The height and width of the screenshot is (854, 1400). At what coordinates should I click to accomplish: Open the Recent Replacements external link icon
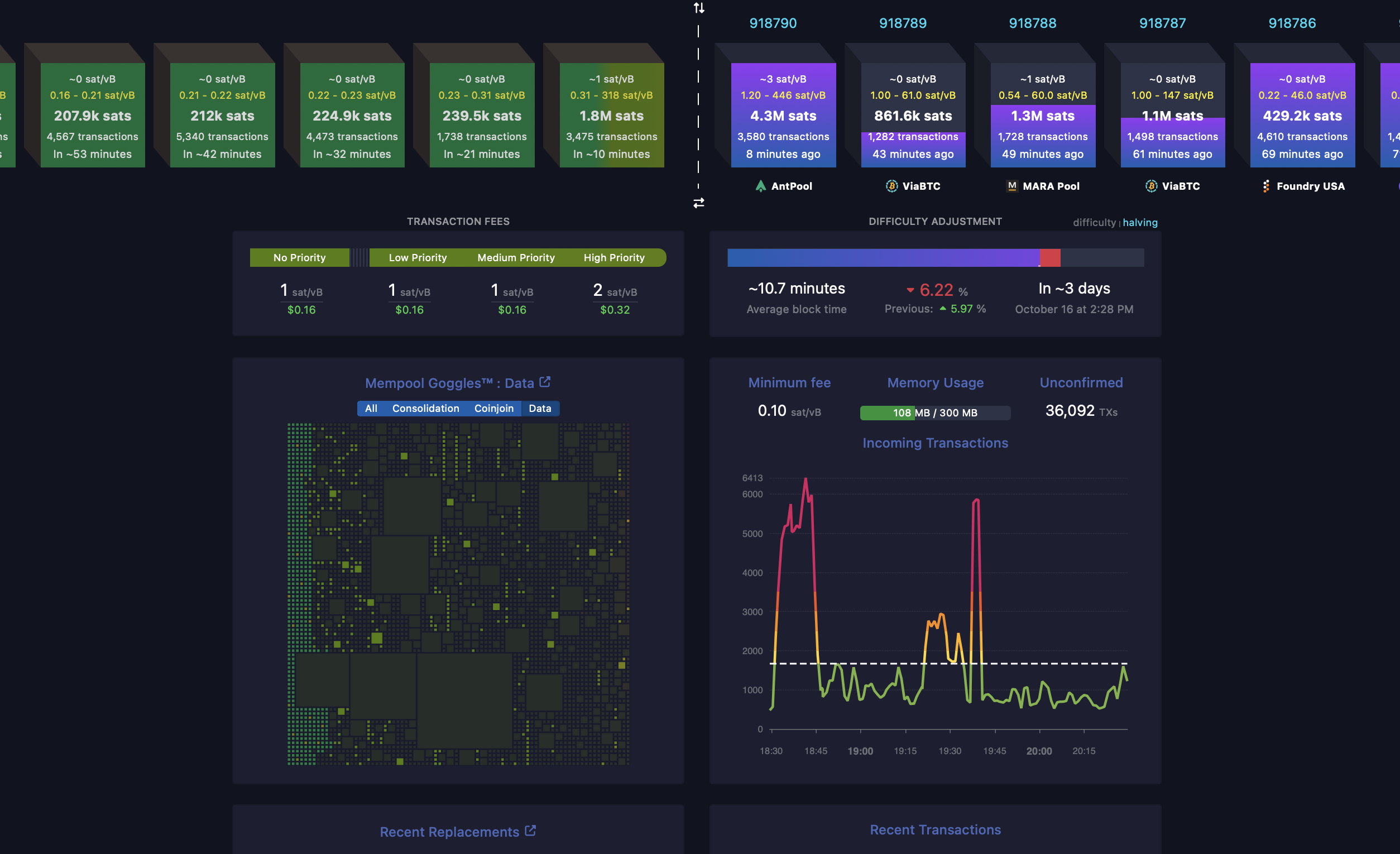point(530,831)
